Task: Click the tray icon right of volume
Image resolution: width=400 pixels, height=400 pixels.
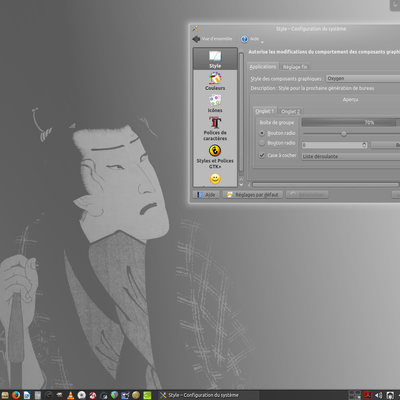Action: pyautogui.click(x=390, y=395)
